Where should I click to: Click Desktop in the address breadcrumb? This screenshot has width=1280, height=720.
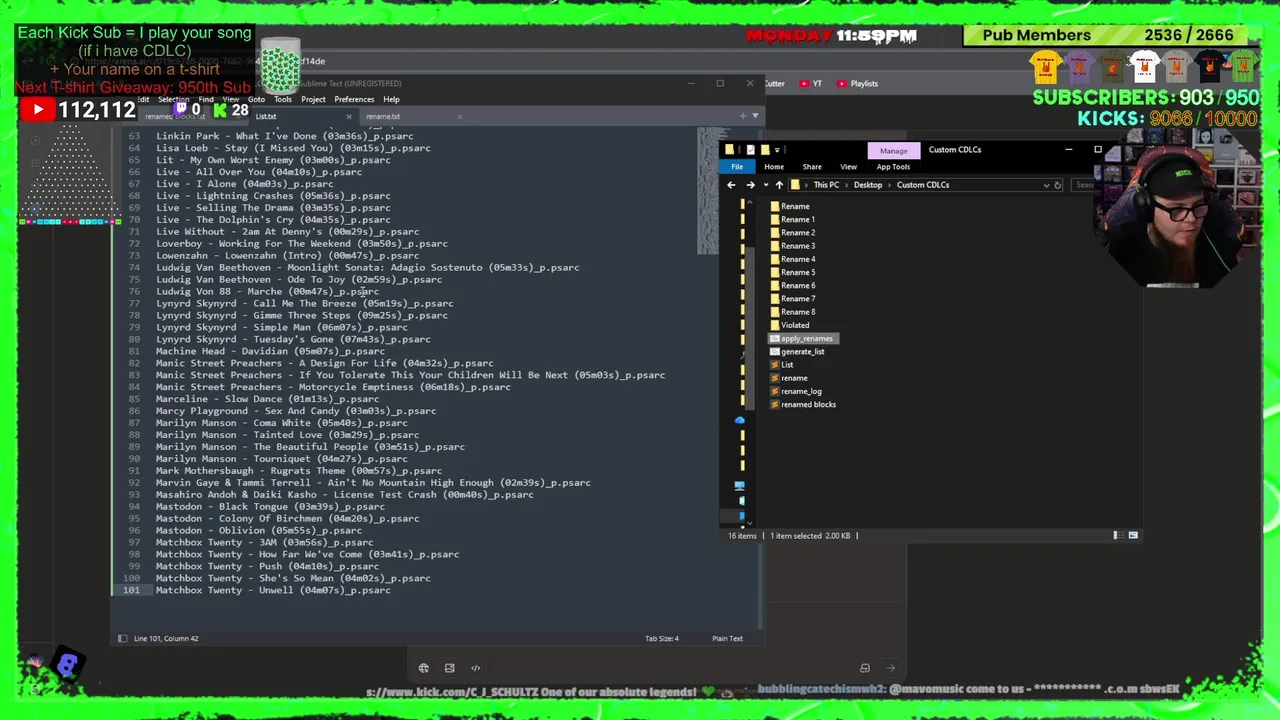(x=868, y=185)
